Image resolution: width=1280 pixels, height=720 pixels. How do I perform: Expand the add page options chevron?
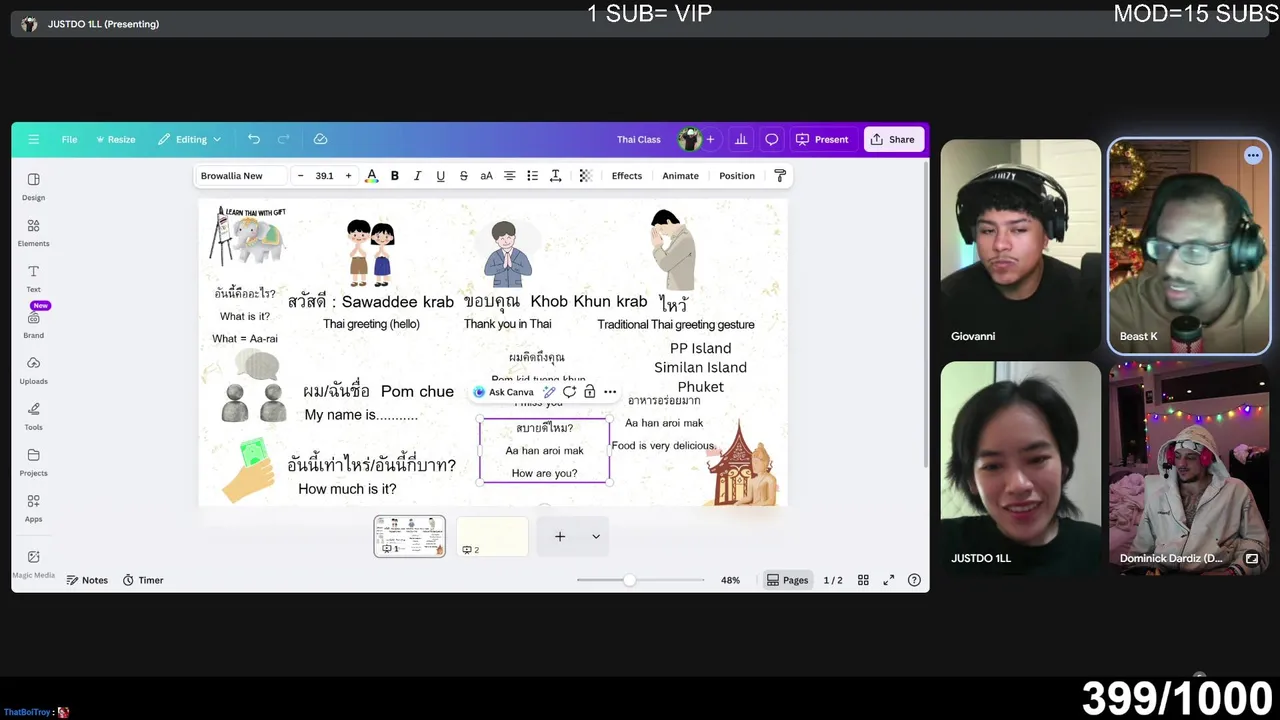tap(596, 537)
